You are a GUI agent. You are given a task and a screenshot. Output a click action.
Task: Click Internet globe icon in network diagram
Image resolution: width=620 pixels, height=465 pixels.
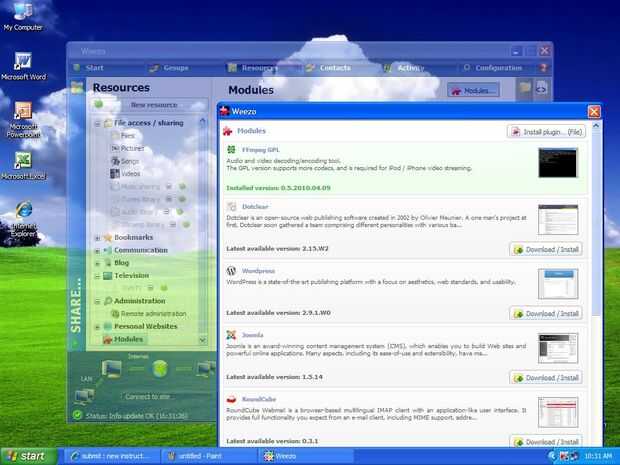(160, 369)
